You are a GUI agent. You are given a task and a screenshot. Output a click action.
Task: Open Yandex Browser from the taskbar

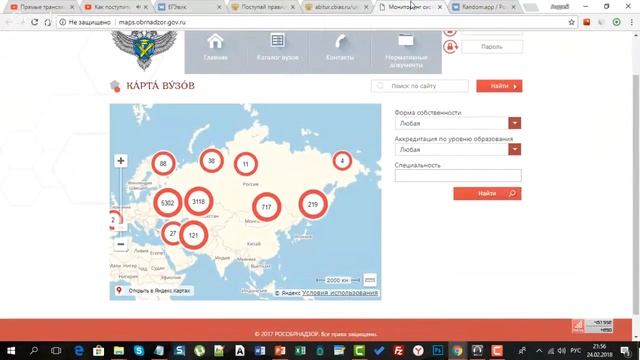(418, 351)
